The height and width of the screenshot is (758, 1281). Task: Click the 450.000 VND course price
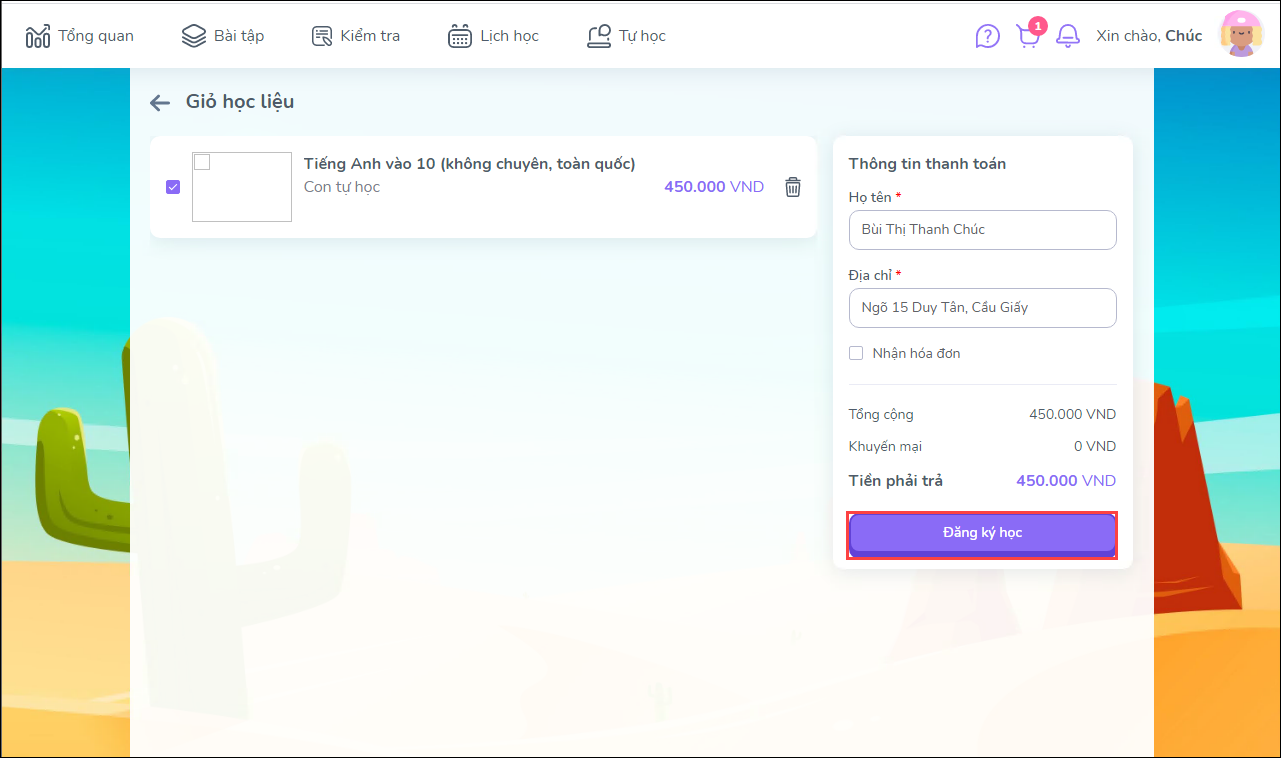point(714,187)
